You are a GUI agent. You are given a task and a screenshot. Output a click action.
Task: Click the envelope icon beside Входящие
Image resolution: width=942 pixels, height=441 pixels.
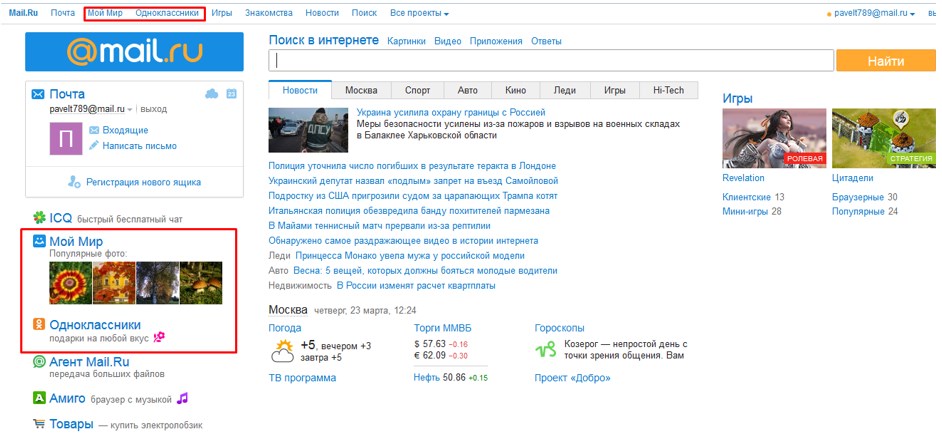[x=94, y=130]
